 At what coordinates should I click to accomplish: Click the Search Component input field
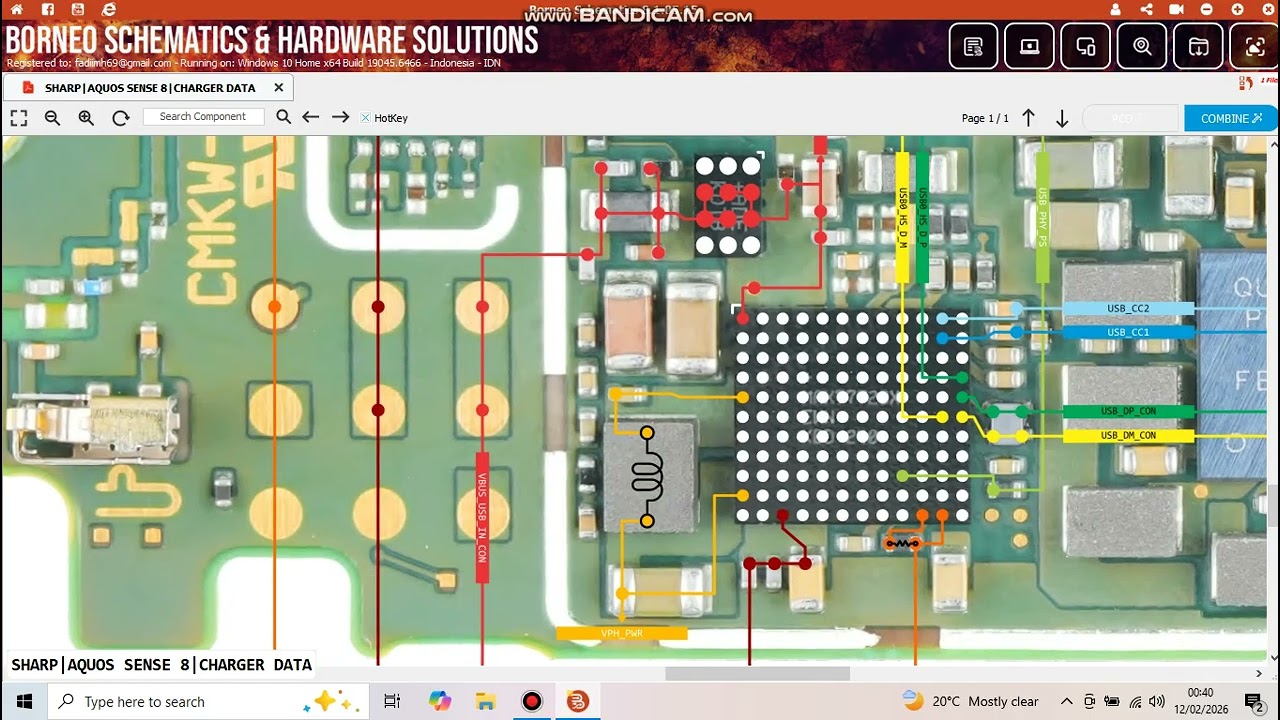pyautogui.click(x=203, y=117)
